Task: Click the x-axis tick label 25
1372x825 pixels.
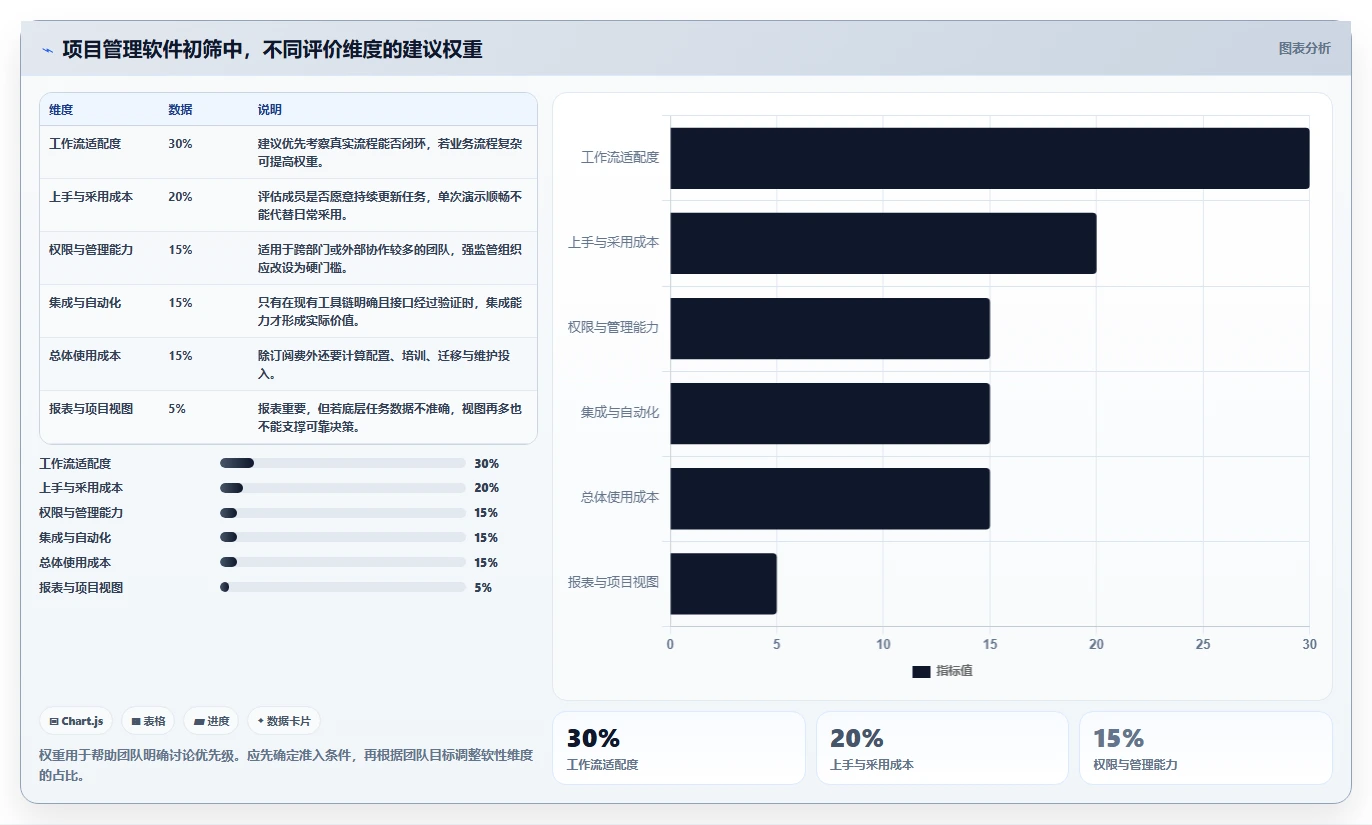Action: (1203, 645)
